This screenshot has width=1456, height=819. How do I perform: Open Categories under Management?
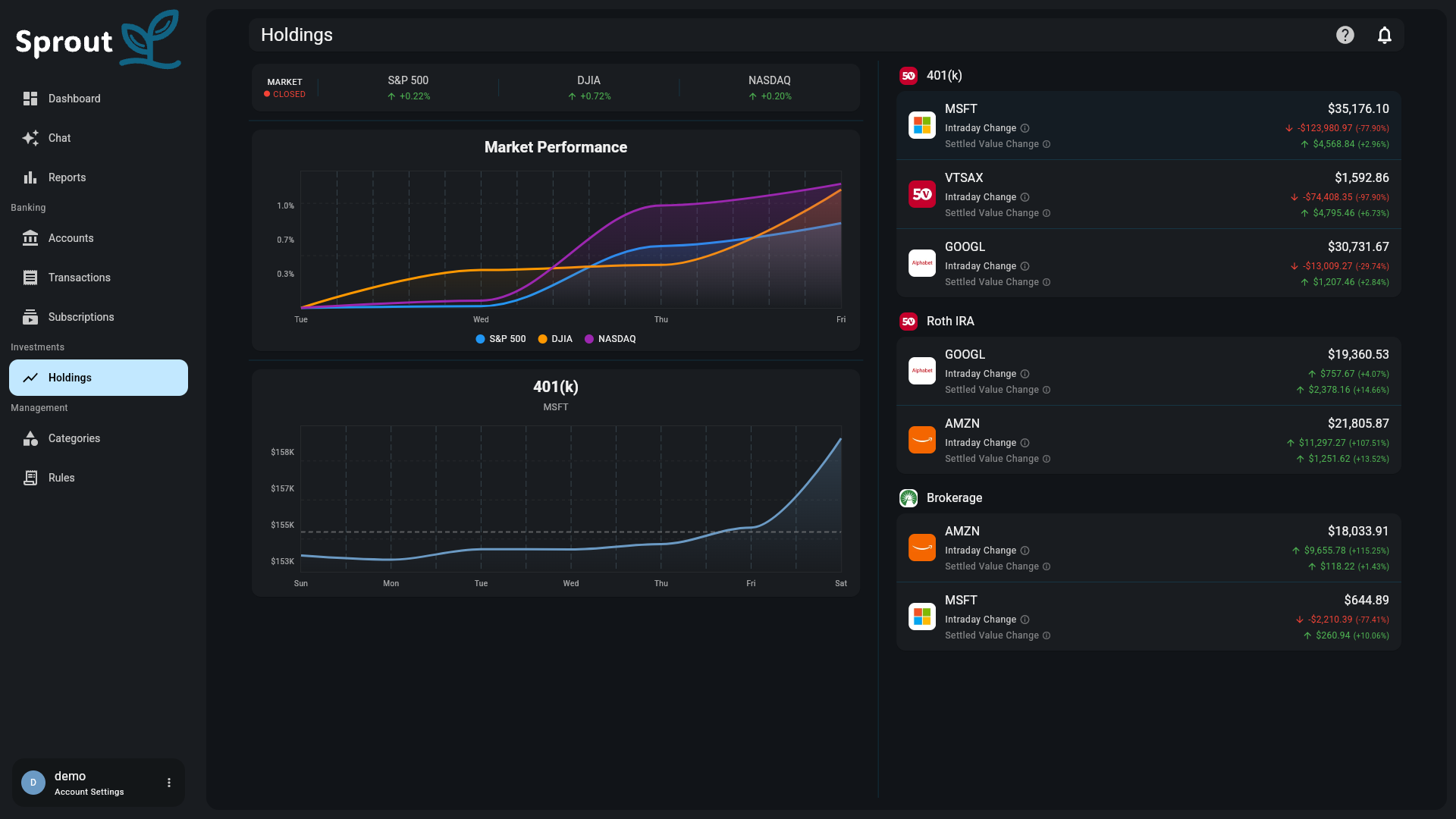point(99,438)
